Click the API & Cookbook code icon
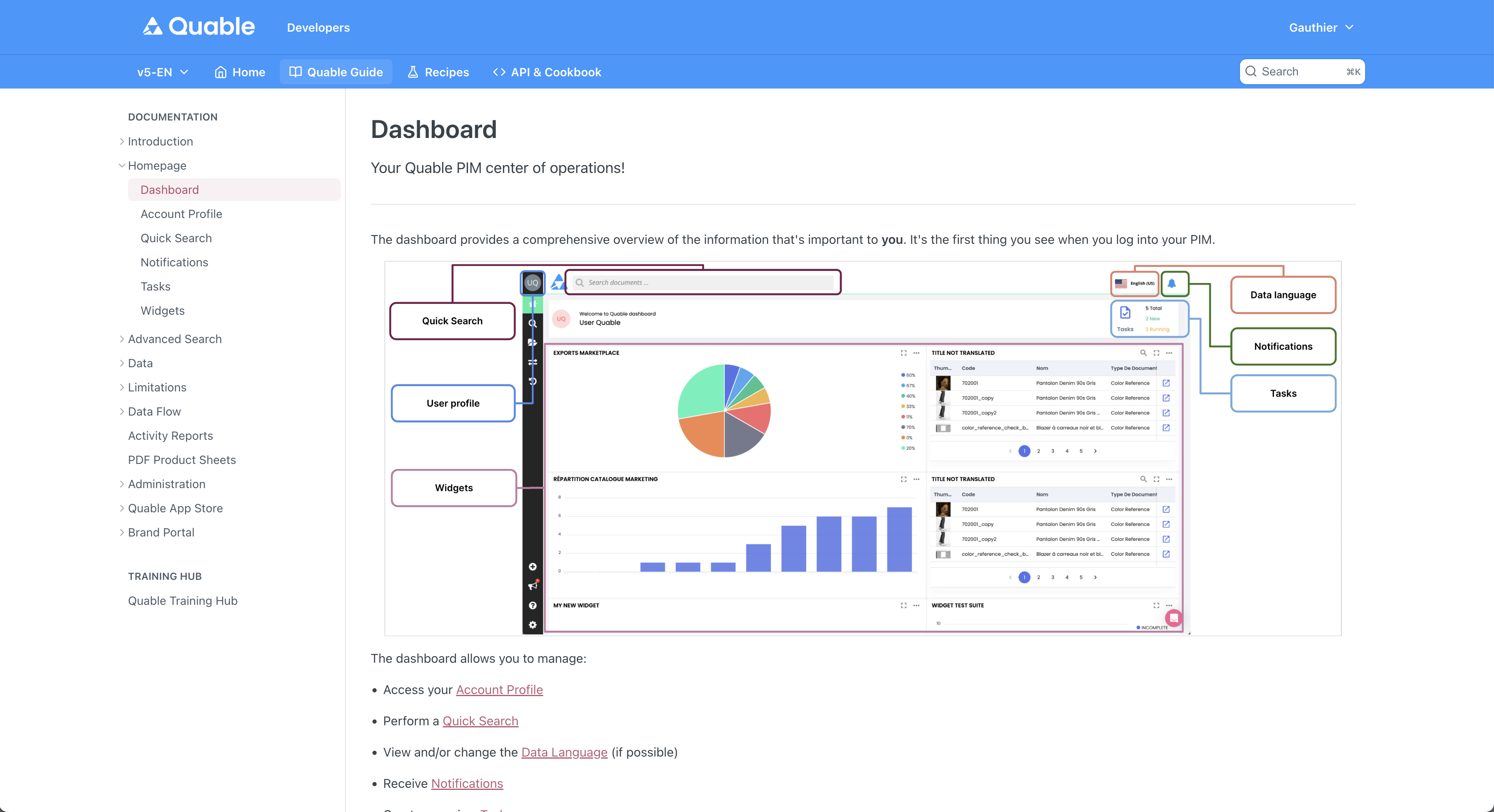 point(499,72)
